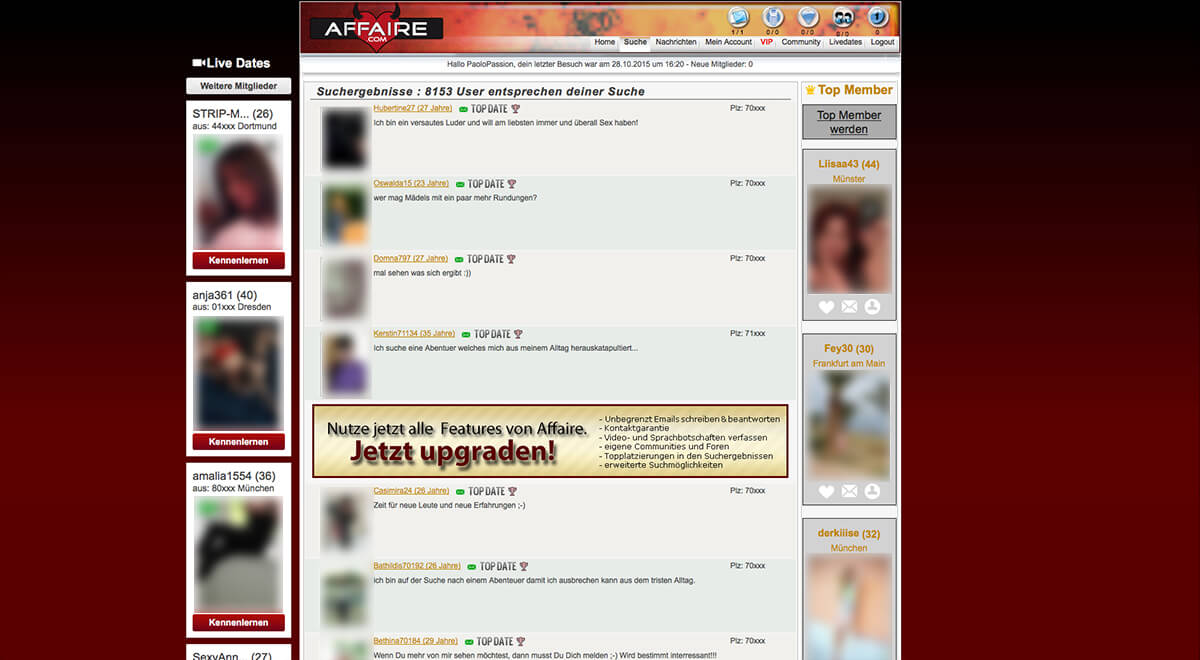This screenshot has width=1200, height=660.
Task: Click the Kerstin71134 profile thumbnail
Action: click(345, 364)
